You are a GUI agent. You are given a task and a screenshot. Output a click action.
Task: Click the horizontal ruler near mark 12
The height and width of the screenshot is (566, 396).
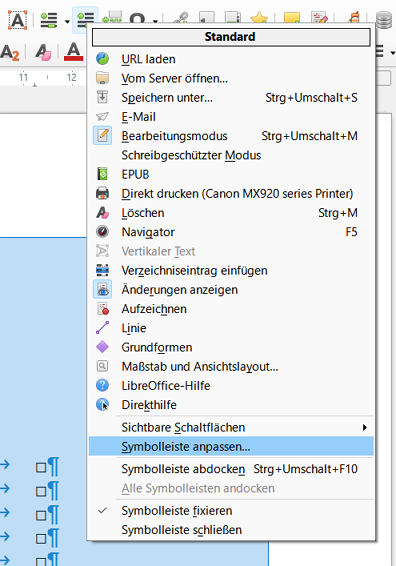[x=71, y=77]
